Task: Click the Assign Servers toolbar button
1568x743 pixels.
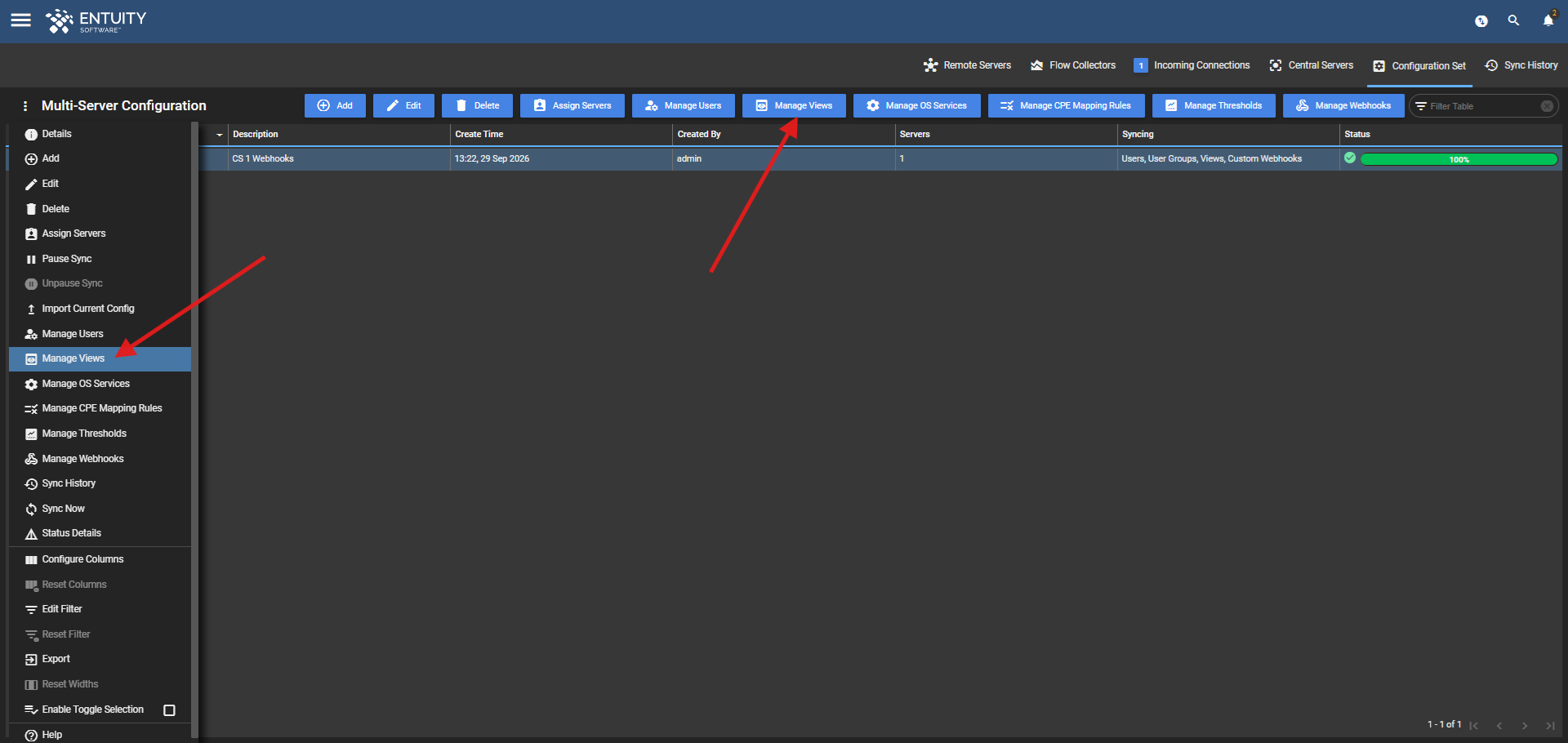Action: pos(572,105)
